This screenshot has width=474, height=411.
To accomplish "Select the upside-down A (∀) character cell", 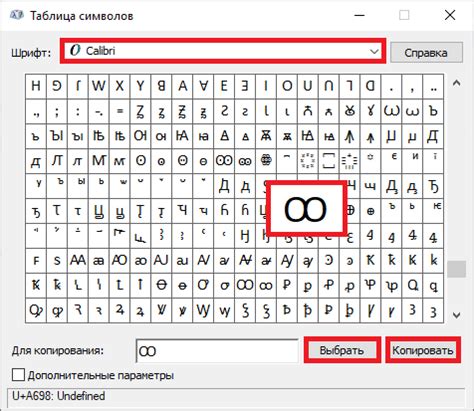I will pos(203,86).
